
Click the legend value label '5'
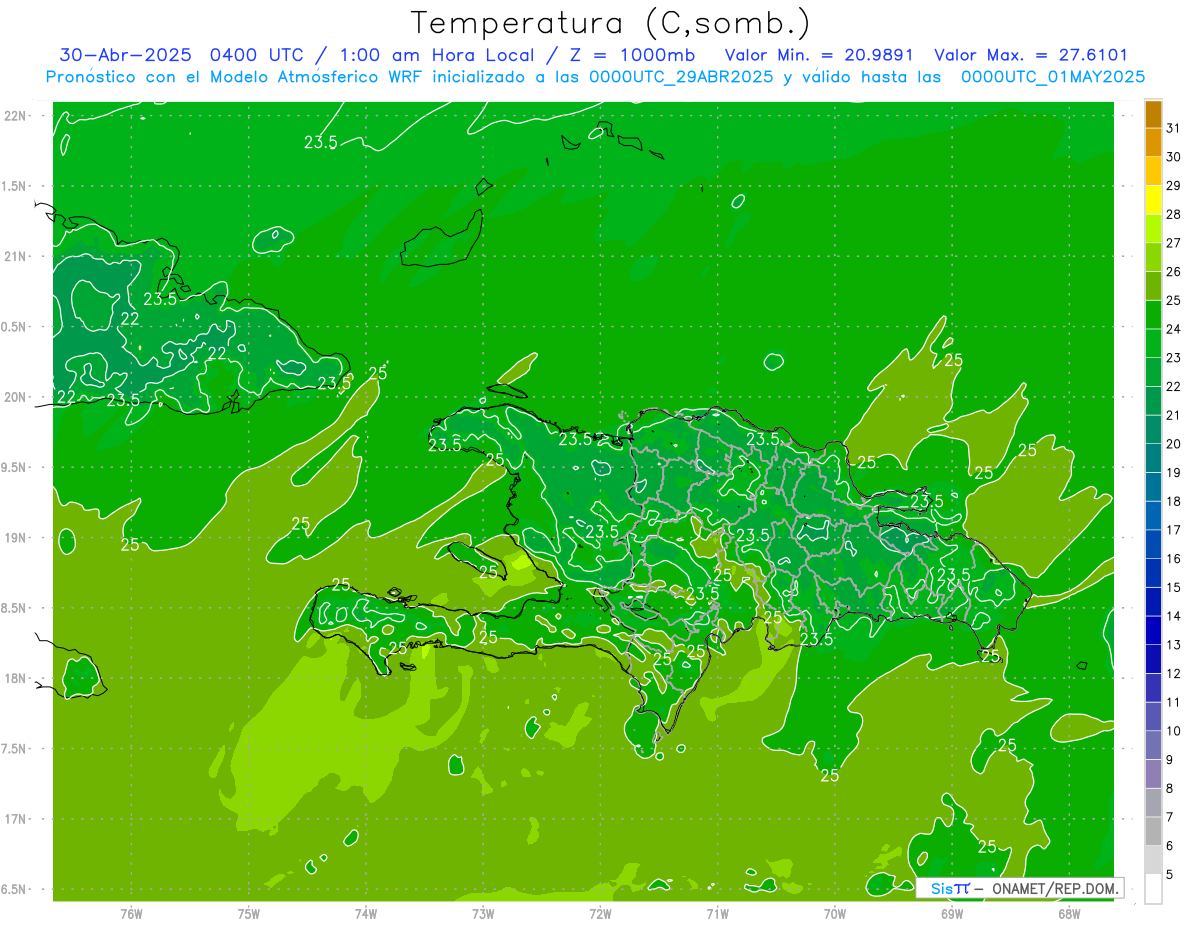1169,874
